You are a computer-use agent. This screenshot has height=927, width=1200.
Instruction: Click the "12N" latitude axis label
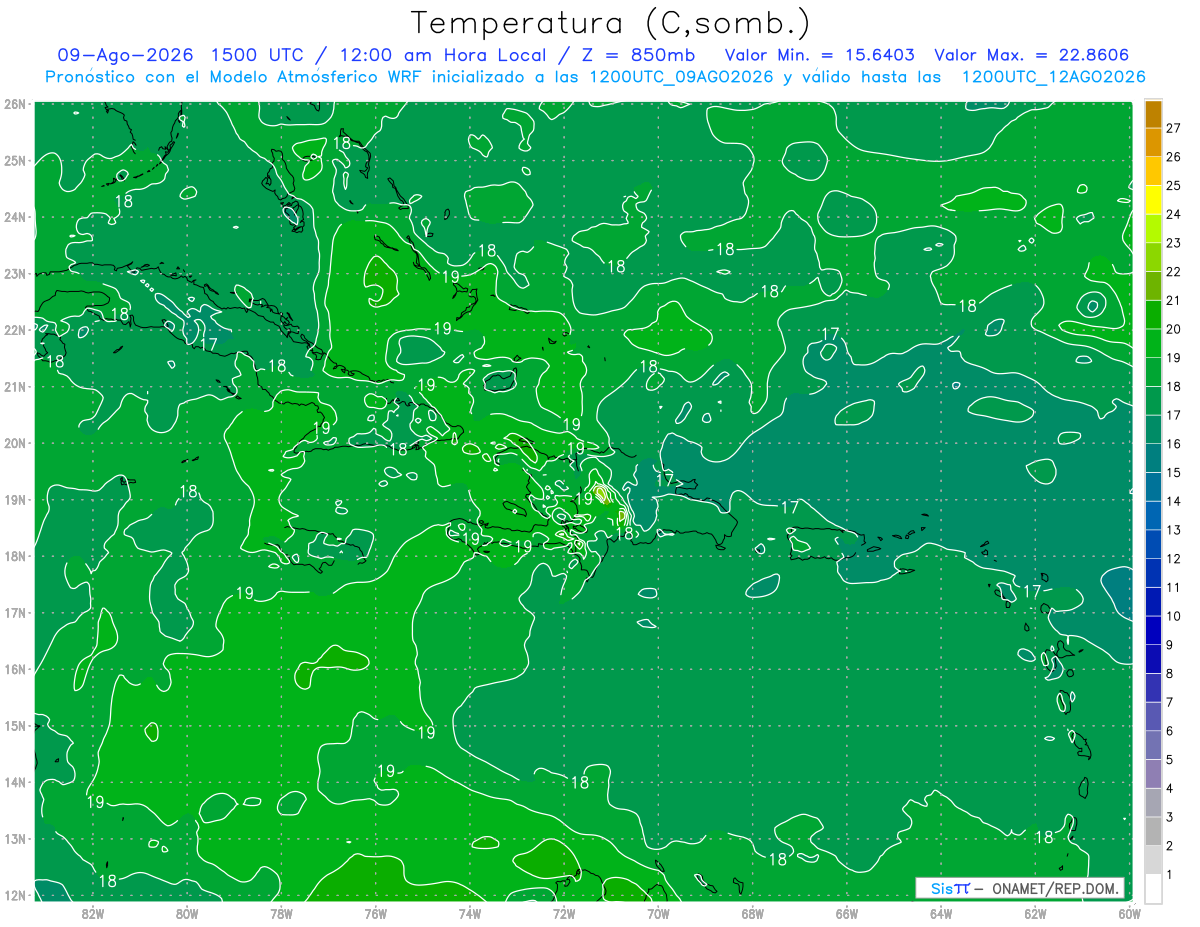point(15,895)
